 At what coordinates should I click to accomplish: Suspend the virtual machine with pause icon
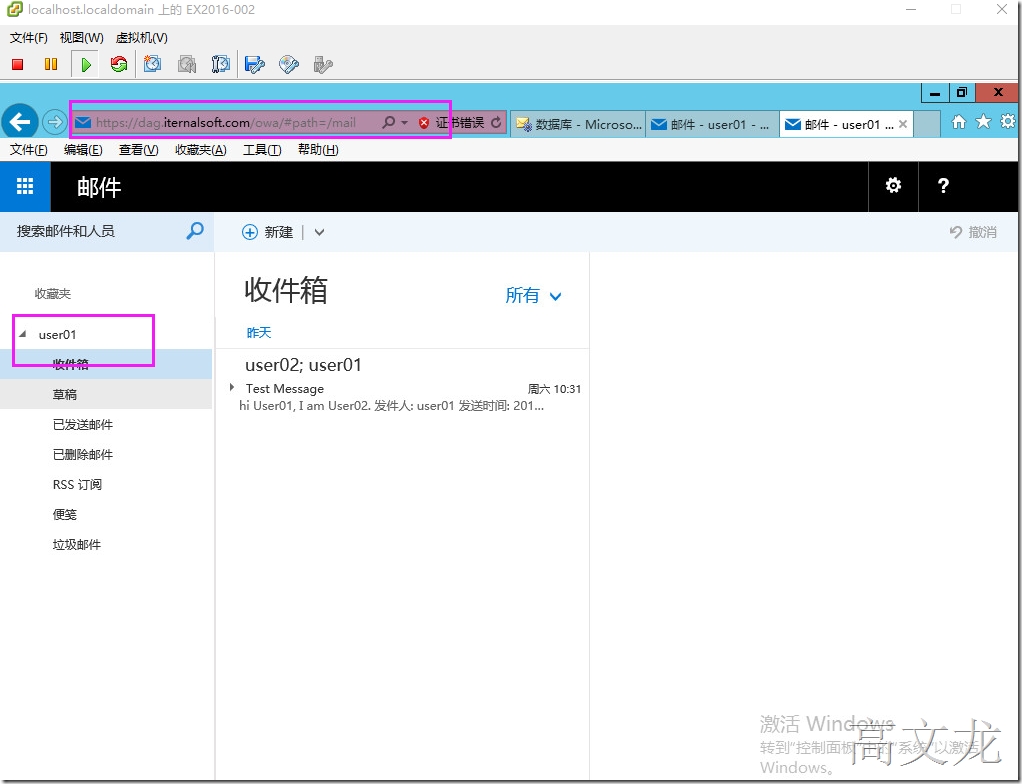[50, 64]
